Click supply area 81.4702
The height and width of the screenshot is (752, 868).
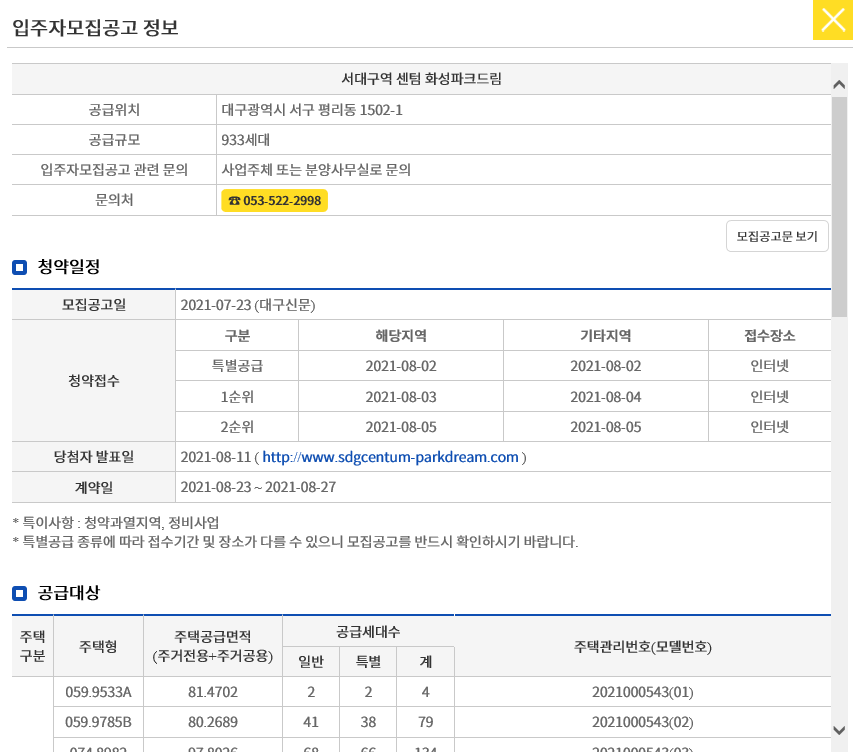pos(213,692)
